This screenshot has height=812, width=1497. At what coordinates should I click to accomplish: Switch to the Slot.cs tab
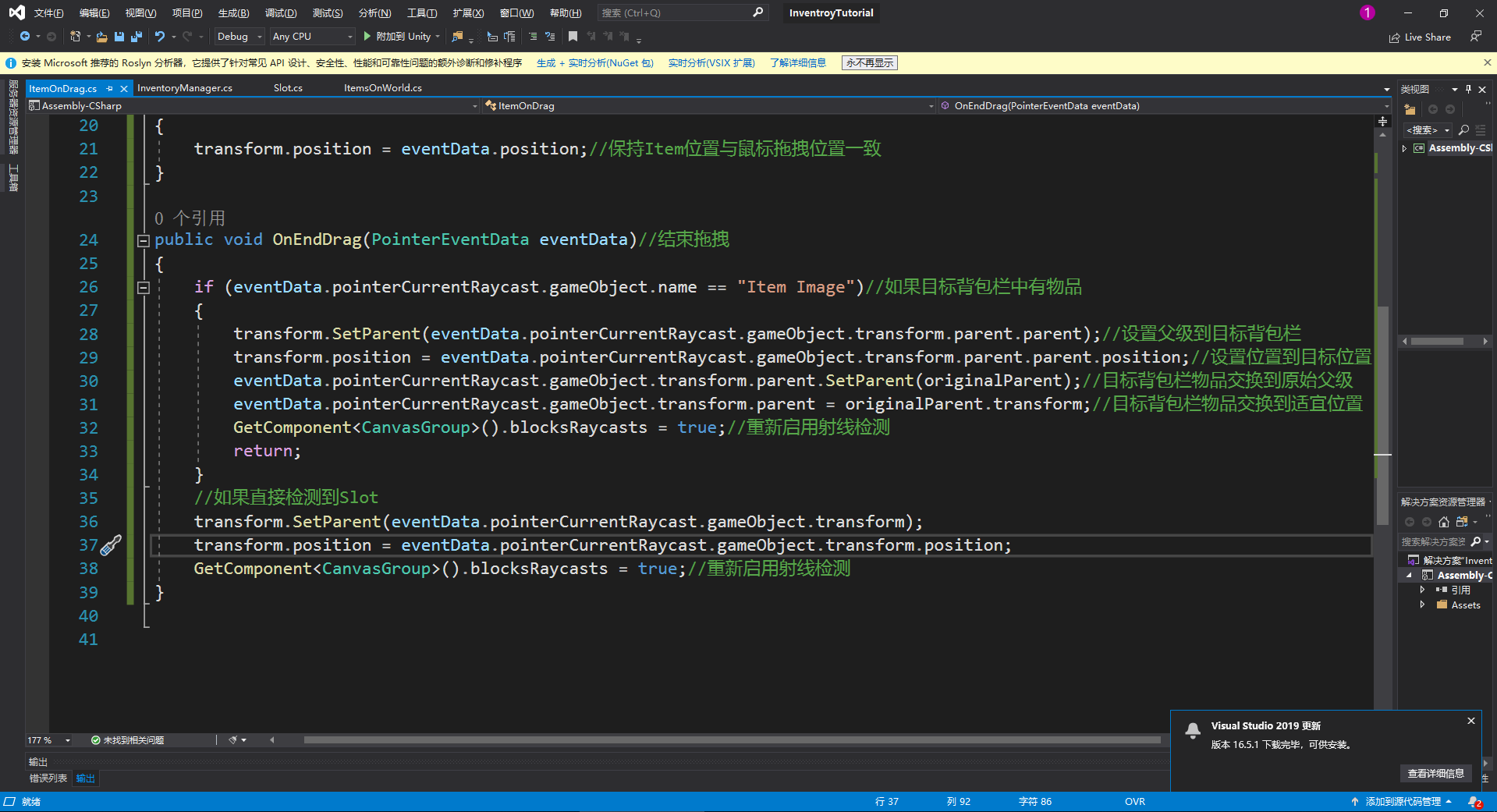tap(287, 87)
